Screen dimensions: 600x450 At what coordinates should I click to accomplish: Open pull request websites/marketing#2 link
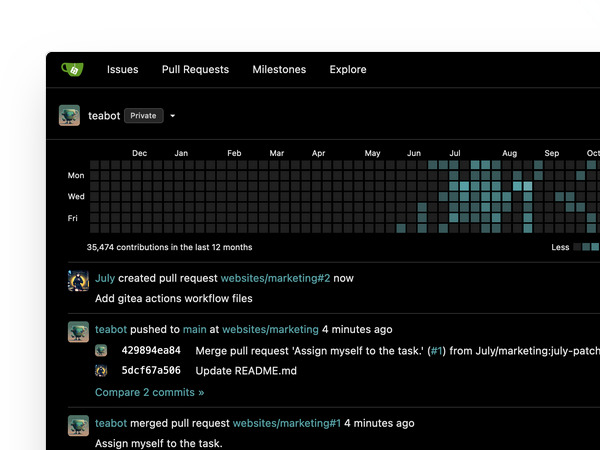275,279
